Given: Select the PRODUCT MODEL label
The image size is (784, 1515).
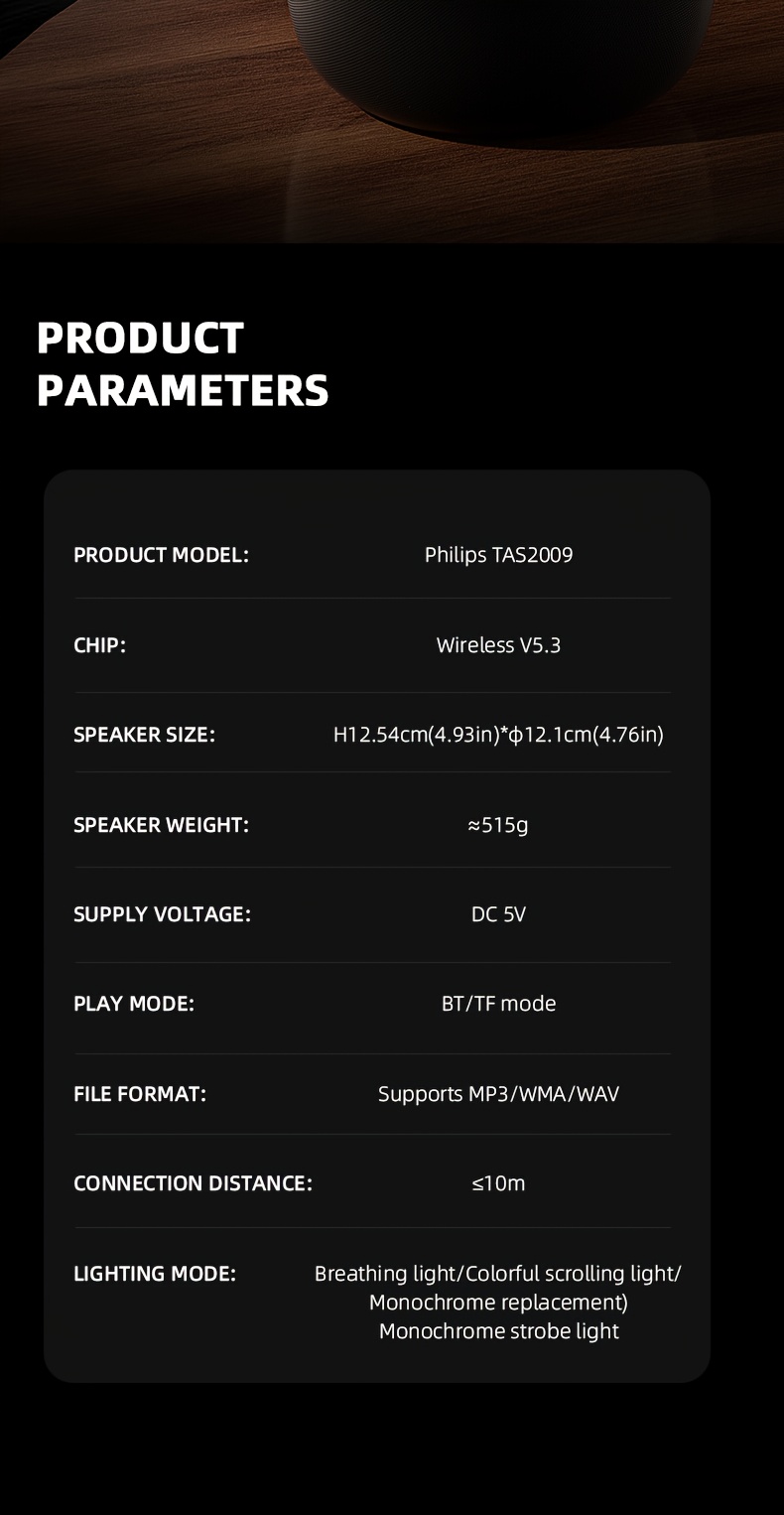Looking at the screenshot, I should click(x=161, y=555).
